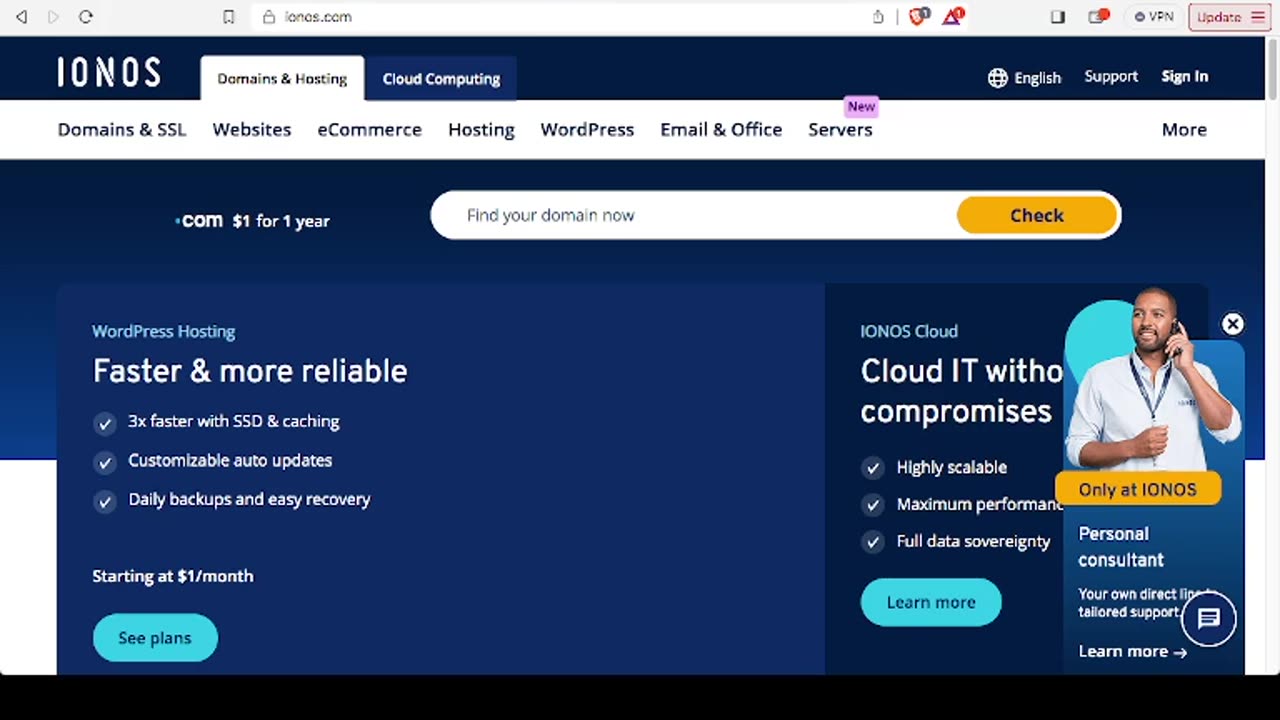Click the browser forward arrow
The width and height of the screenshot is (1280, 720).
[x=53, y=17]
